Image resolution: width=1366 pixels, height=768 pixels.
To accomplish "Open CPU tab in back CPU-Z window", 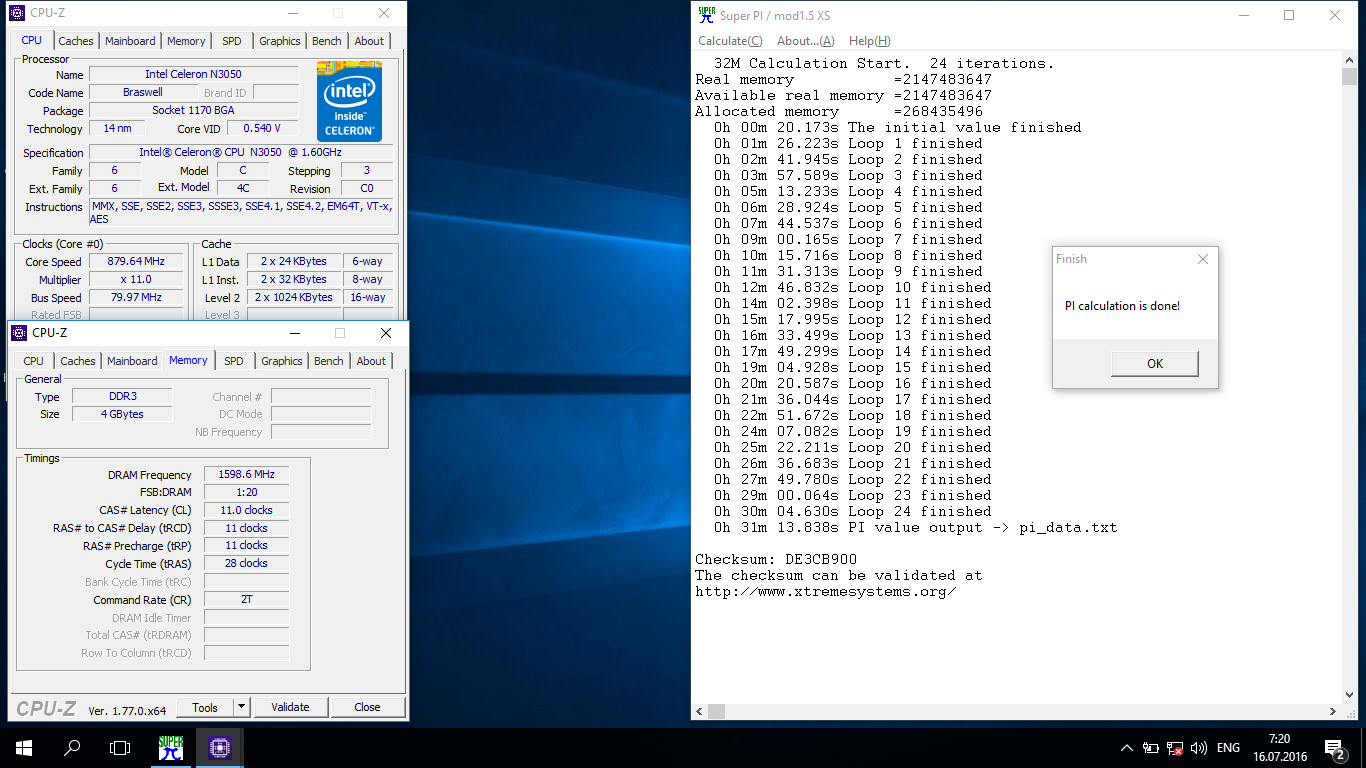I will pyautogui.click(x=32, y=40).
